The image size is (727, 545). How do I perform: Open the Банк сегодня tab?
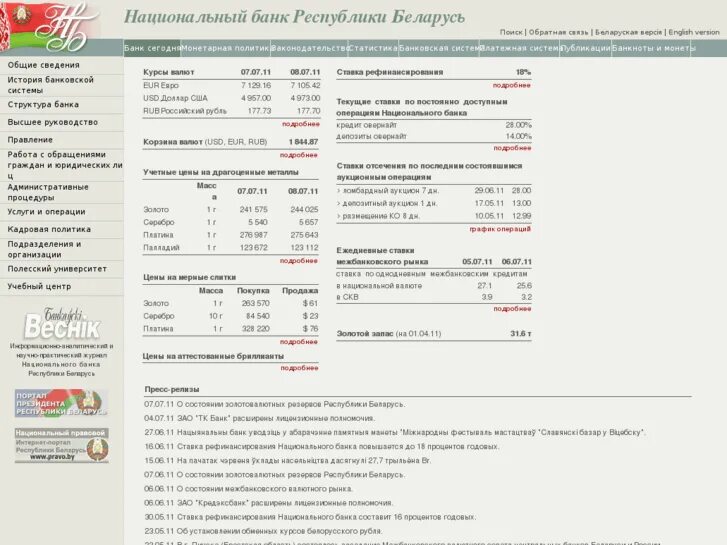click(x=152, y=48)
